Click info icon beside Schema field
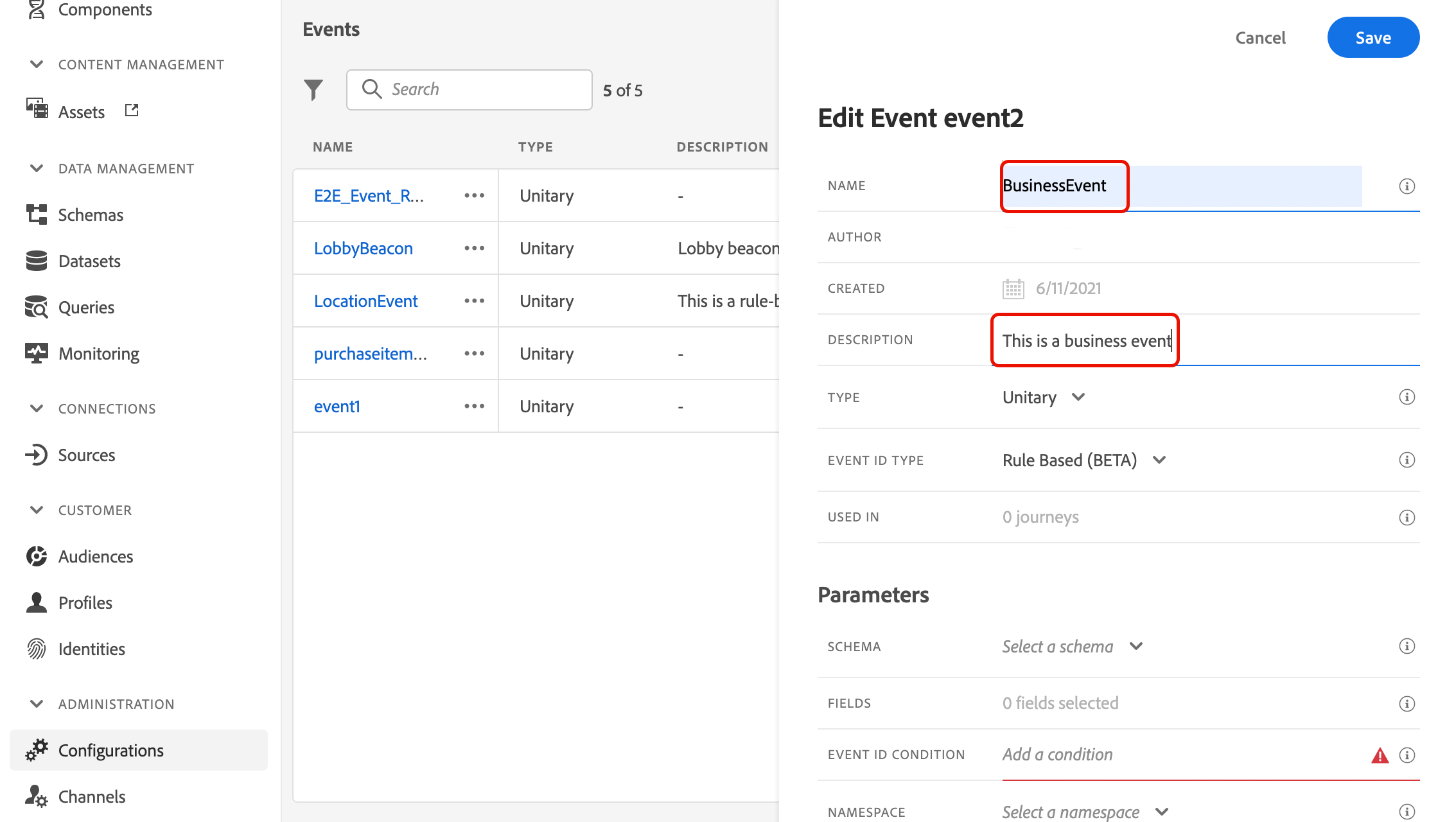1456x822 pixels. (x=1407, y=647)
